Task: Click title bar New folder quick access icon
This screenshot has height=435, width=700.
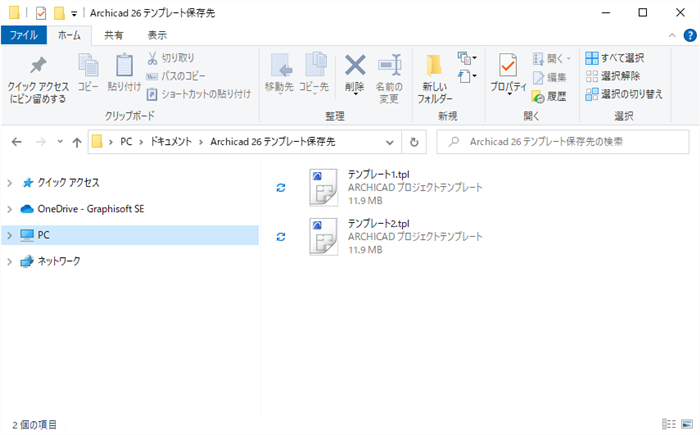Action: point(59,13)
